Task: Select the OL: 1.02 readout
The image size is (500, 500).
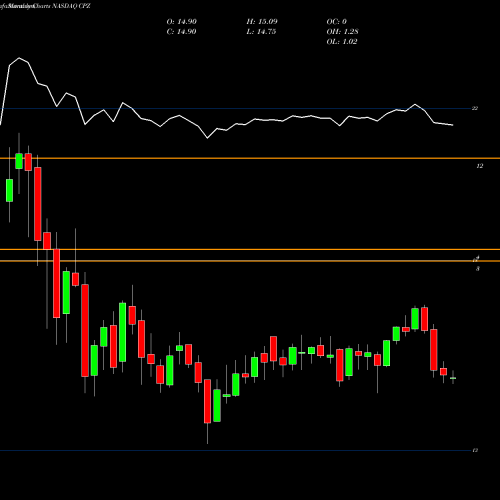Action: click(x=342, y=42)
